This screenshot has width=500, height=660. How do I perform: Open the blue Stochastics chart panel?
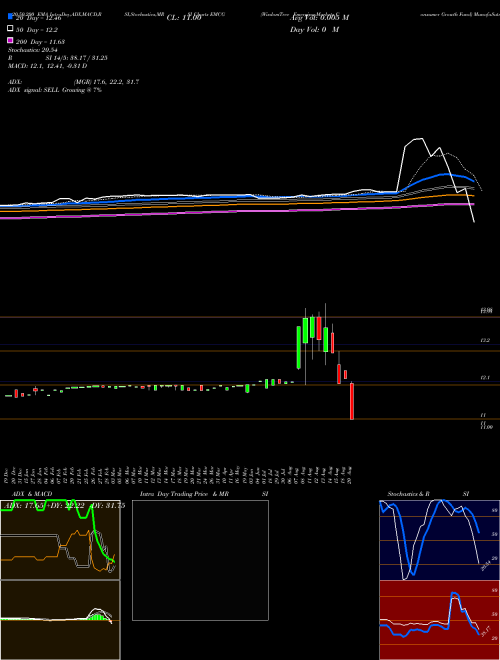point(439,540)
